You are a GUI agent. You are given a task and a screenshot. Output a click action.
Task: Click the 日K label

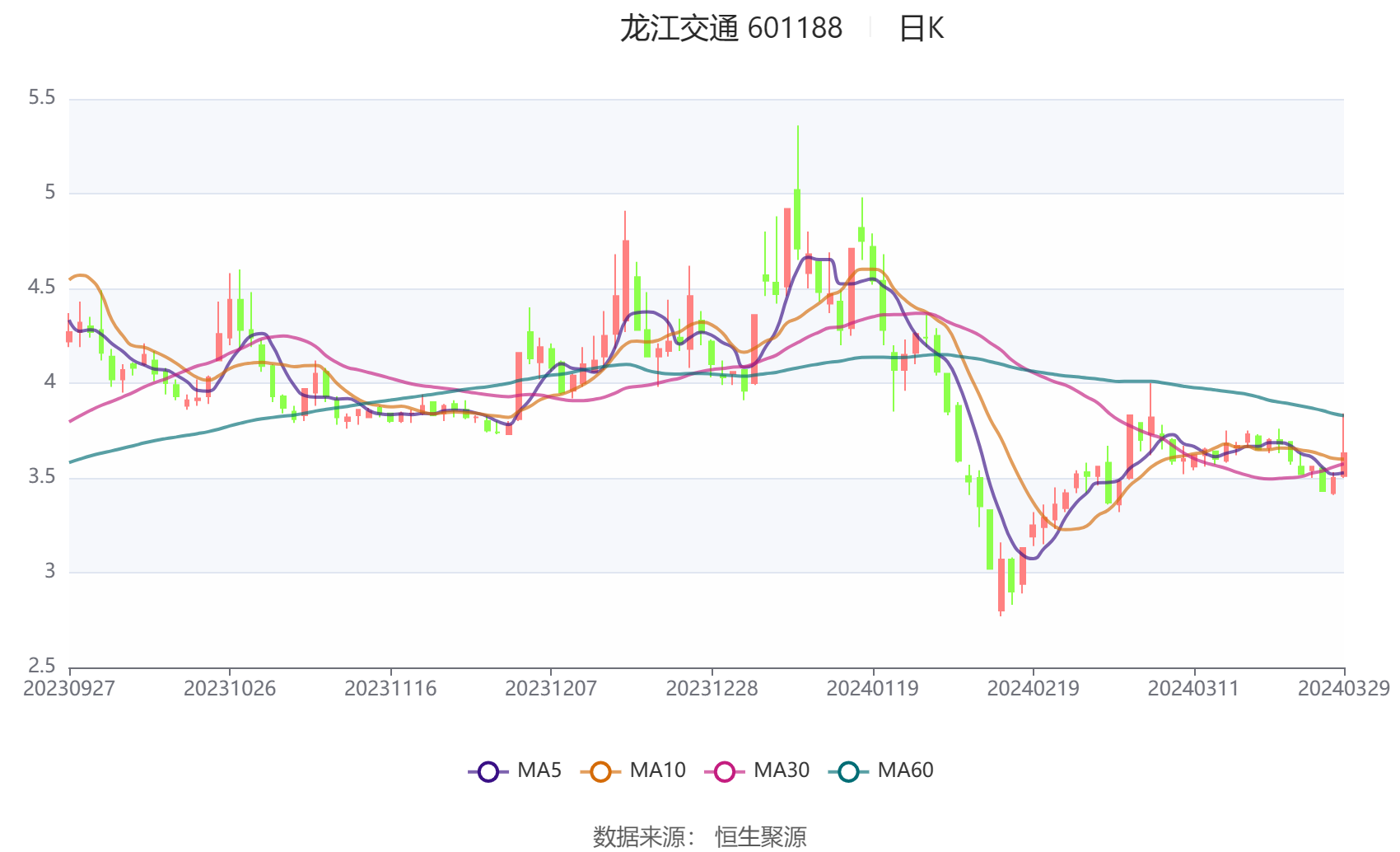[x=921, y=29]
